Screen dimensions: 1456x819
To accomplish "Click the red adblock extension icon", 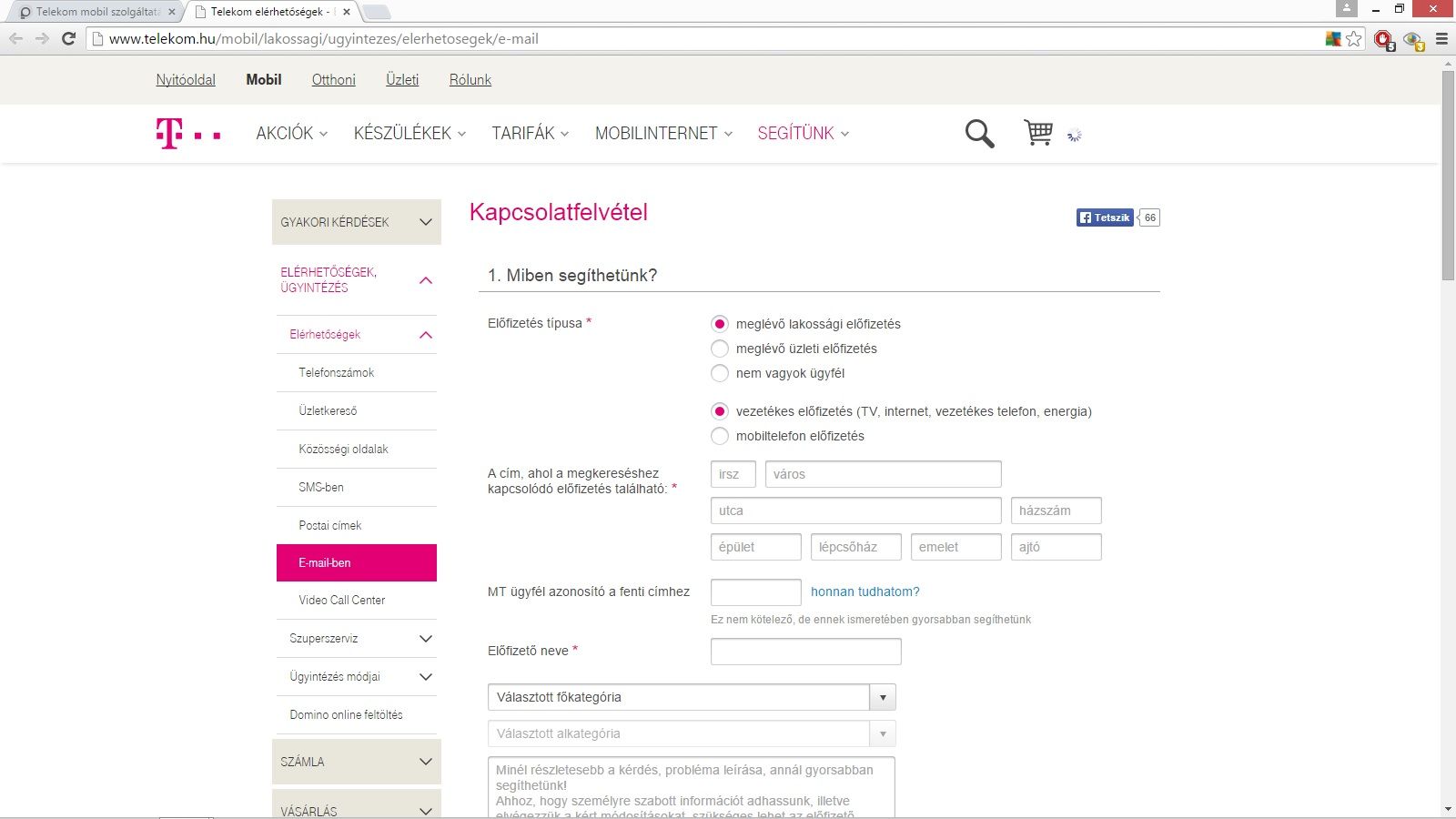I will (x=1384, y=39).
